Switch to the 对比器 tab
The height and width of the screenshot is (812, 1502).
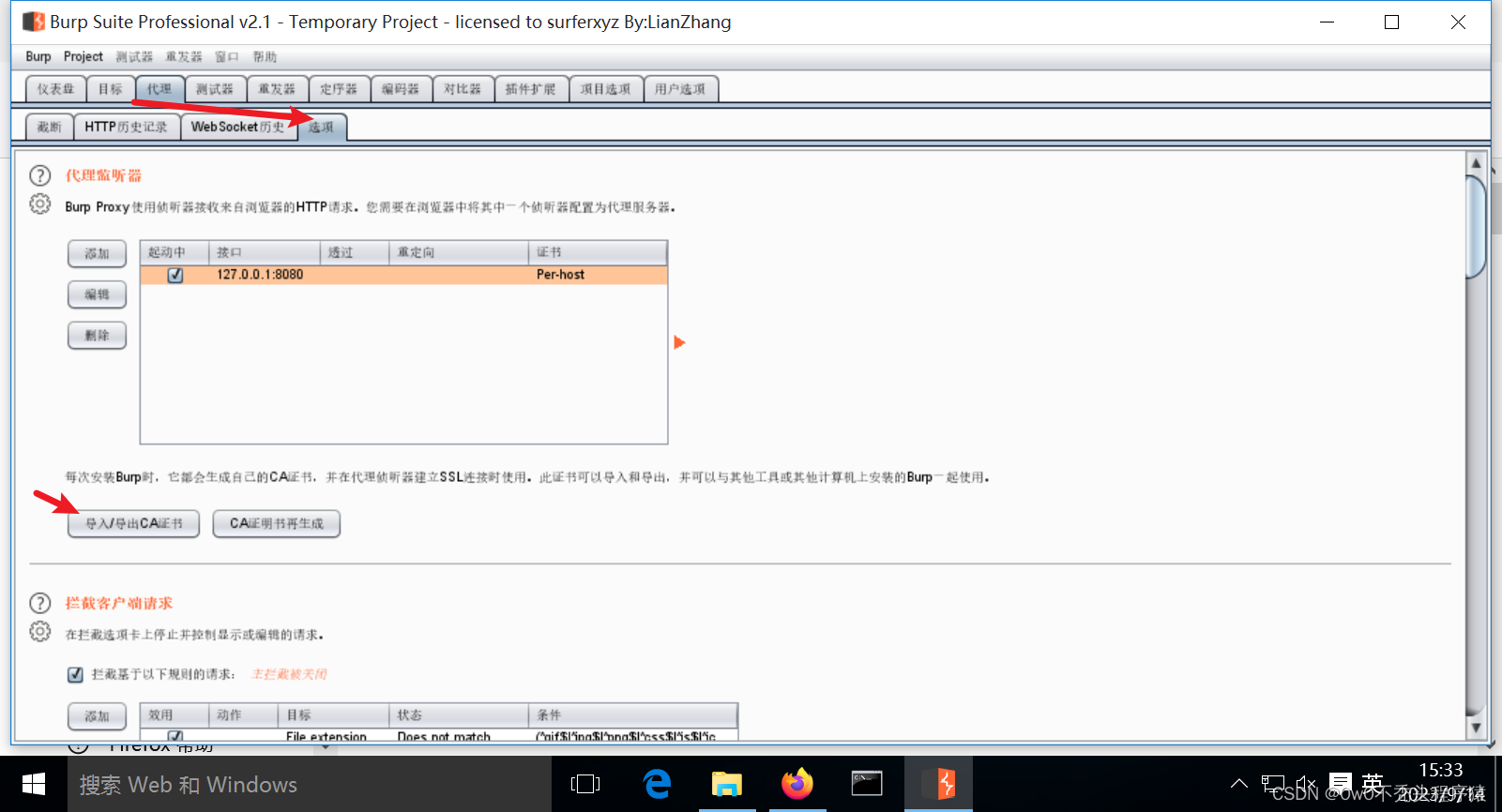coord(463,89)
